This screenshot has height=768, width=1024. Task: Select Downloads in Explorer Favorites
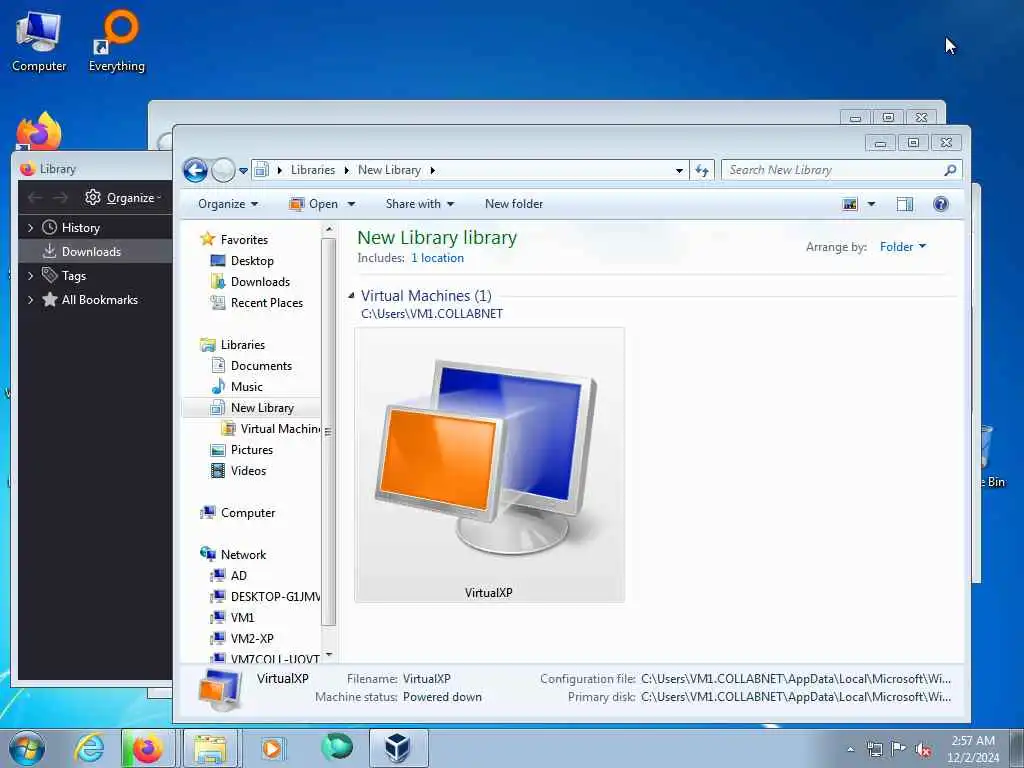[260, 281]
